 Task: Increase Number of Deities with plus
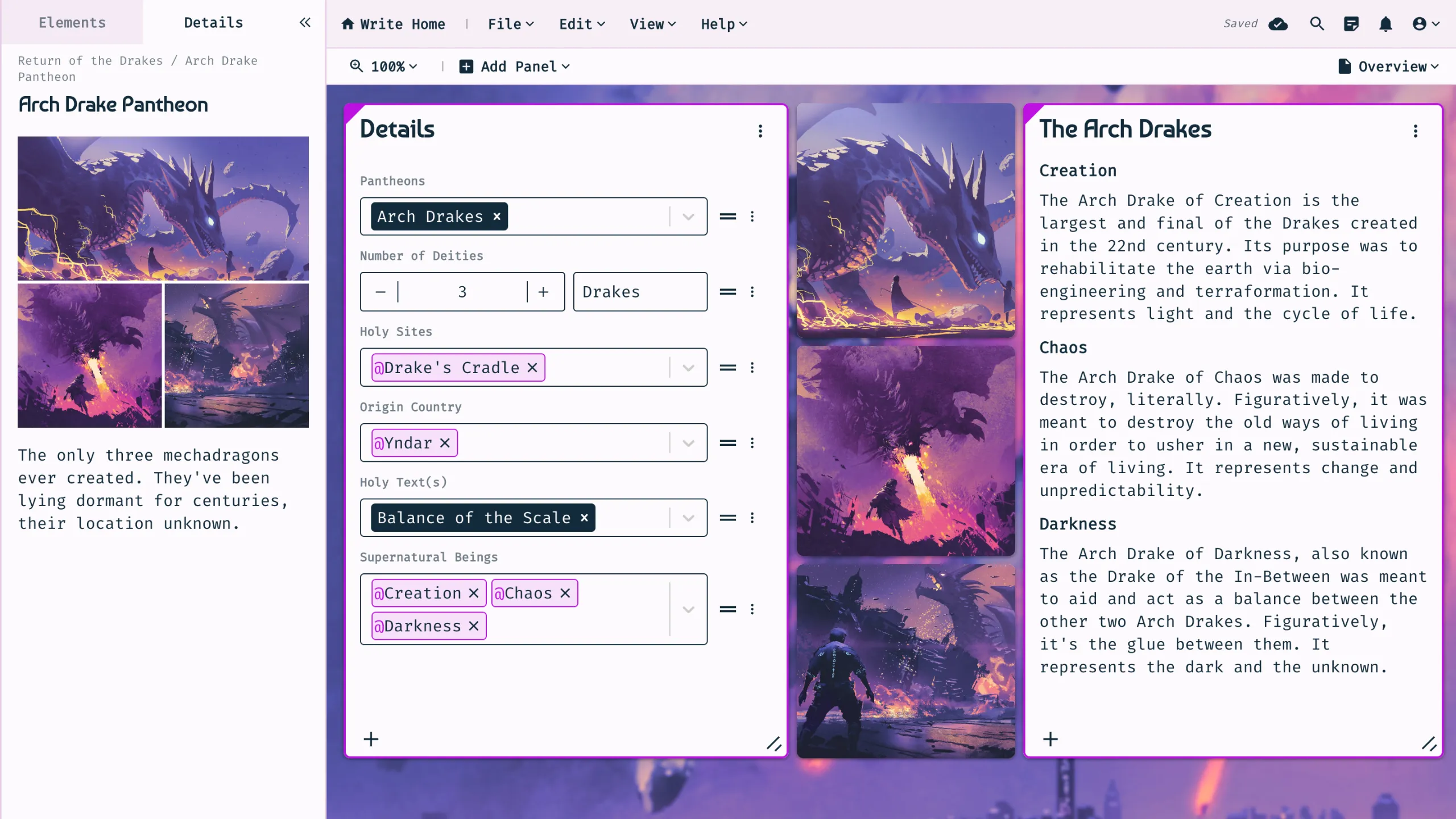pyautogui.click(x=544, y=292)
